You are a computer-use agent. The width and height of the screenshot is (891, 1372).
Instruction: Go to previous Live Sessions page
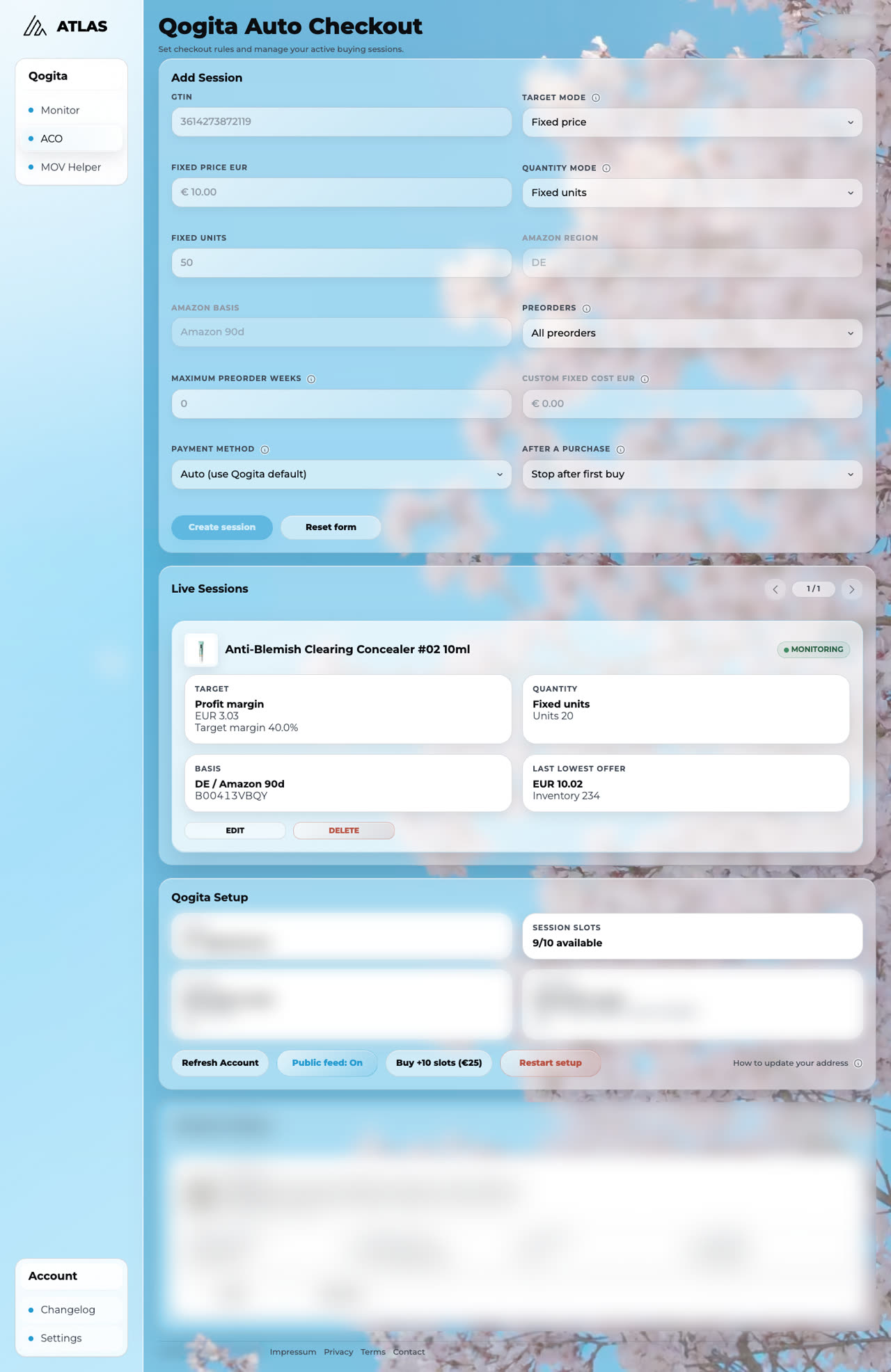(x=775, y=589)
